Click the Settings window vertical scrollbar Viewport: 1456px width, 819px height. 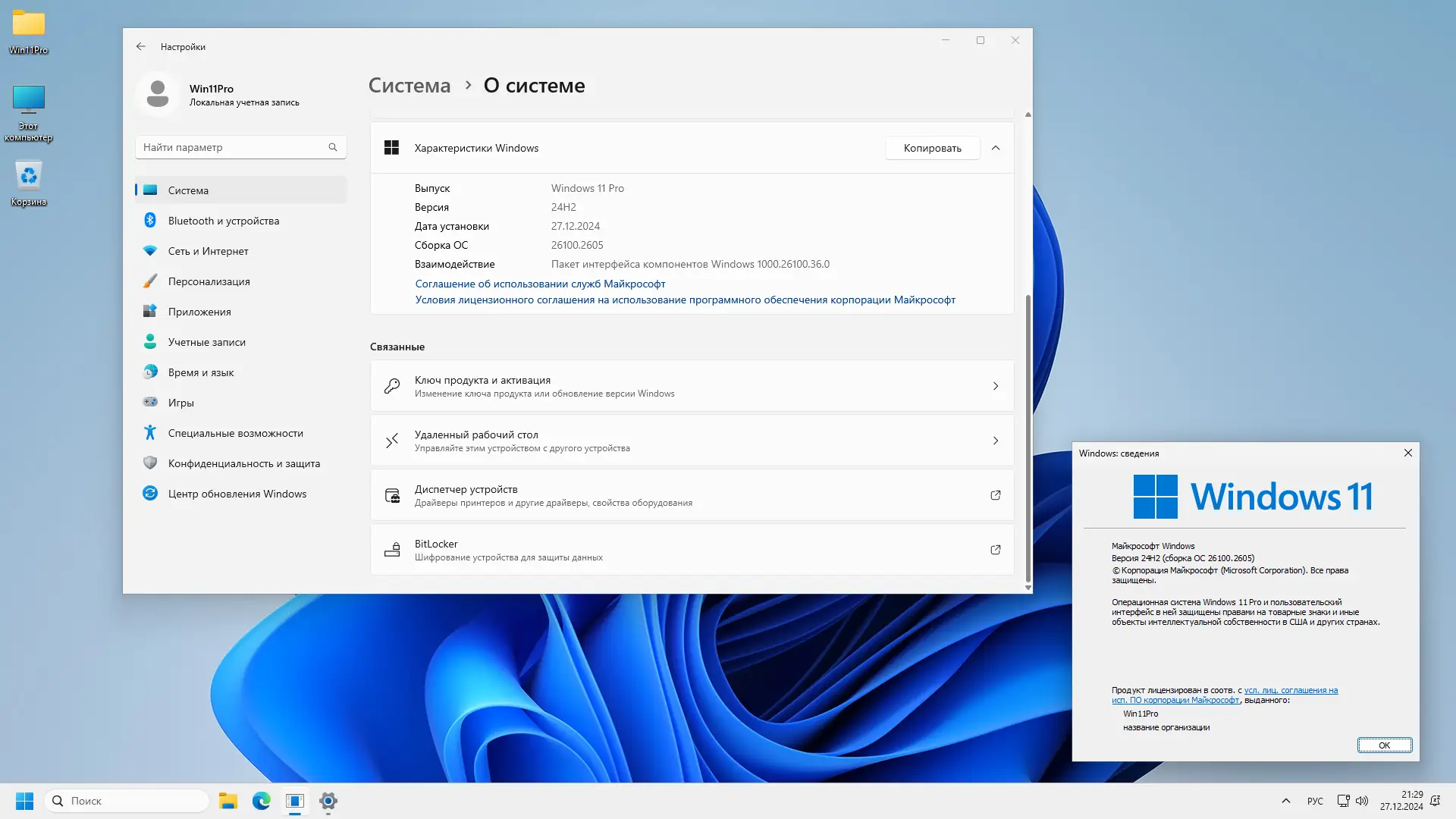point(1028,438)
